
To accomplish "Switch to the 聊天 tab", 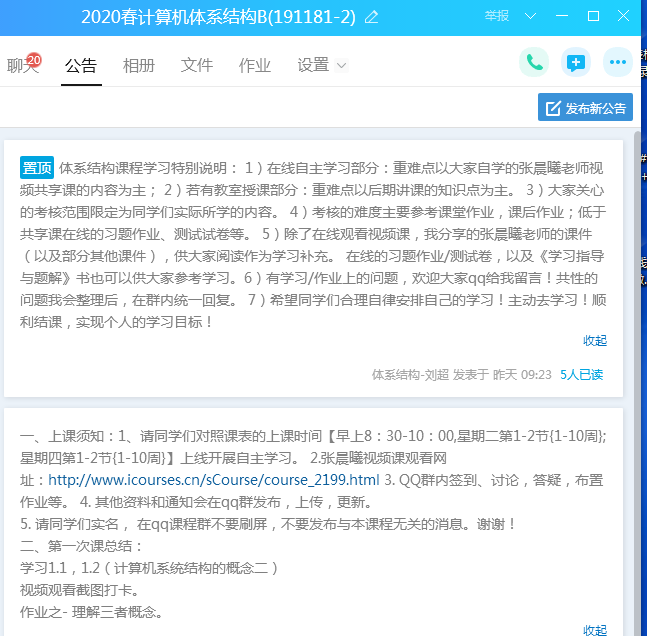I will point(22,66).
